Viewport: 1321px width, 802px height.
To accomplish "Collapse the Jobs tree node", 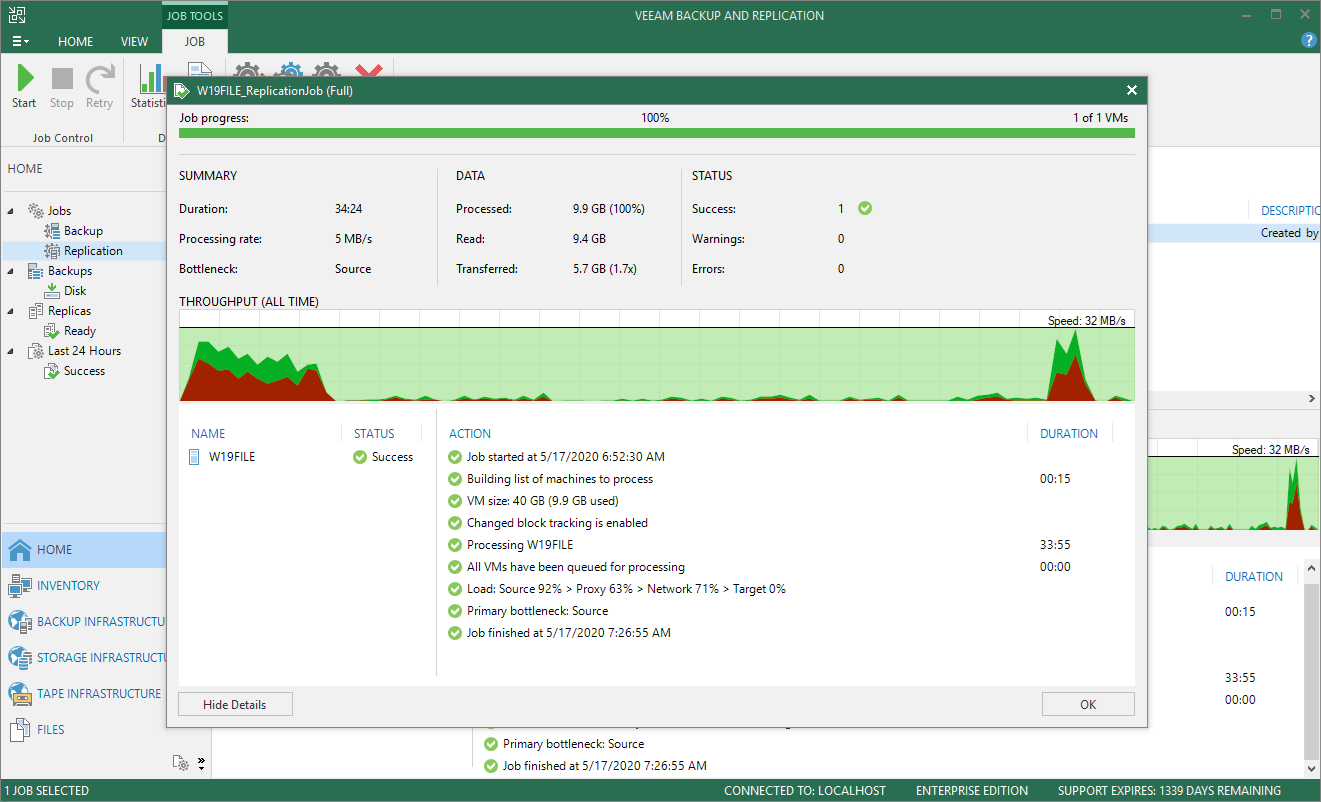I will tap(11, 211).
